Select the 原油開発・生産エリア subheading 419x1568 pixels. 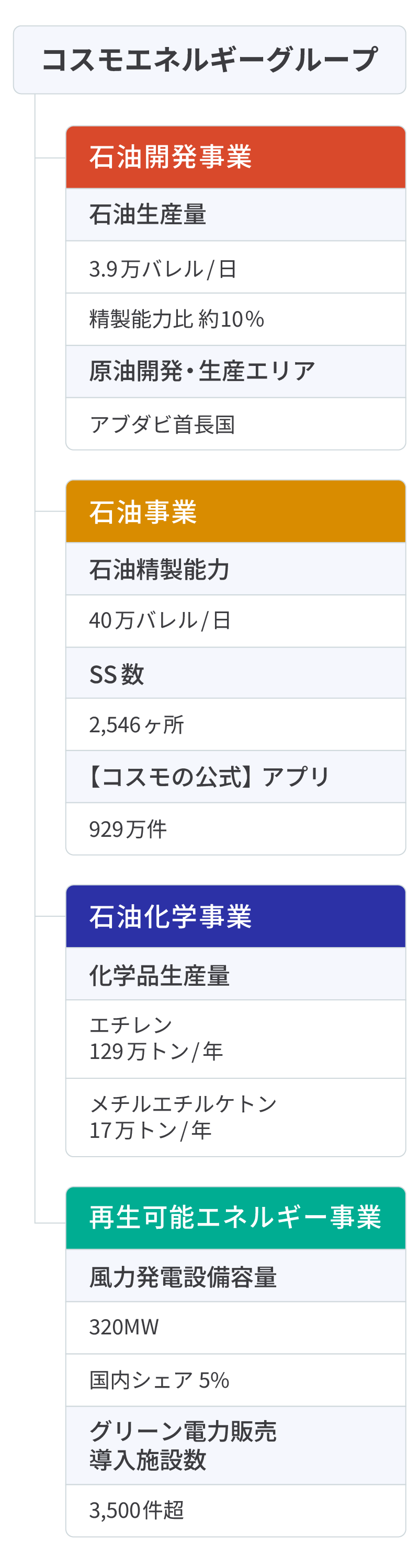236,372
